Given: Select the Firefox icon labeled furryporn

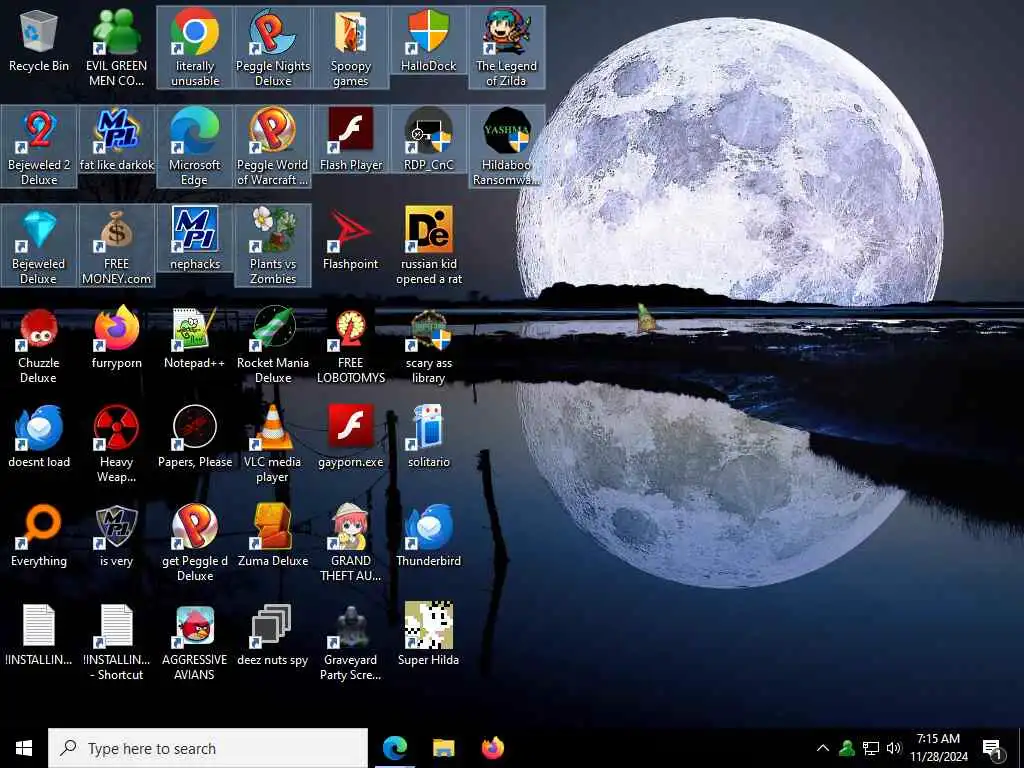Looking at the screenshot, I should tap(116, 337).
